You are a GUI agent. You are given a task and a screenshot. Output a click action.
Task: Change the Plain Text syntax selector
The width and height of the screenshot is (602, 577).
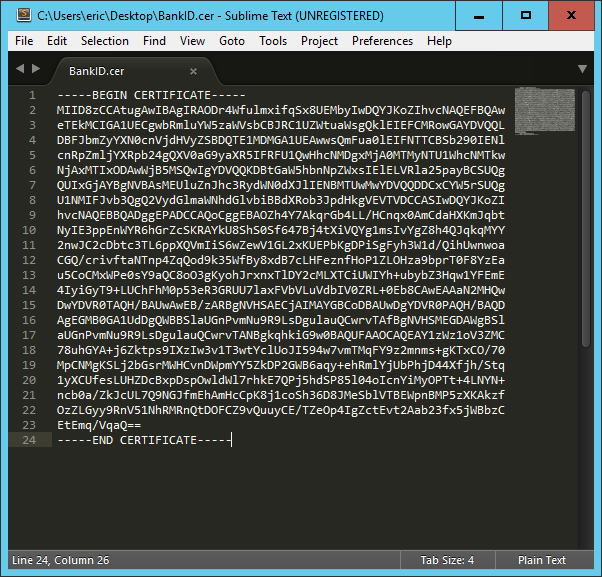542,560
